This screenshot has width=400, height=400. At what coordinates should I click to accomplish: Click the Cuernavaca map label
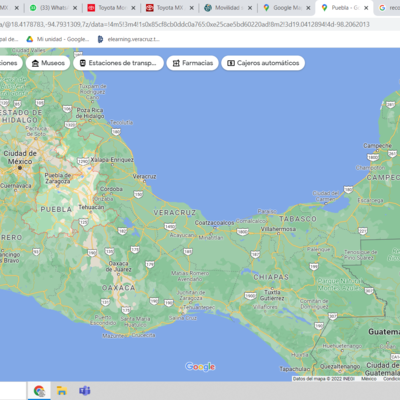pos(16,186)
